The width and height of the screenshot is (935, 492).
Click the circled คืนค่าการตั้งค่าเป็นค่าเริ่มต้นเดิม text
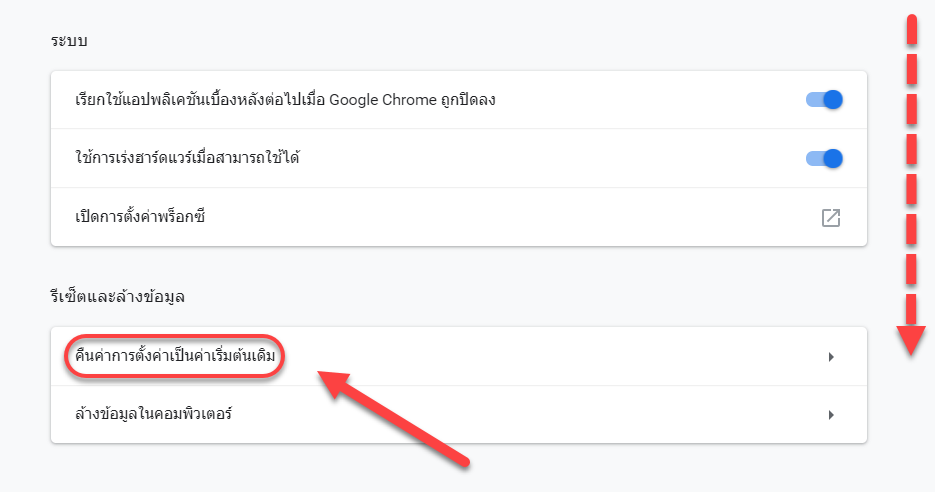click(175, 356)
